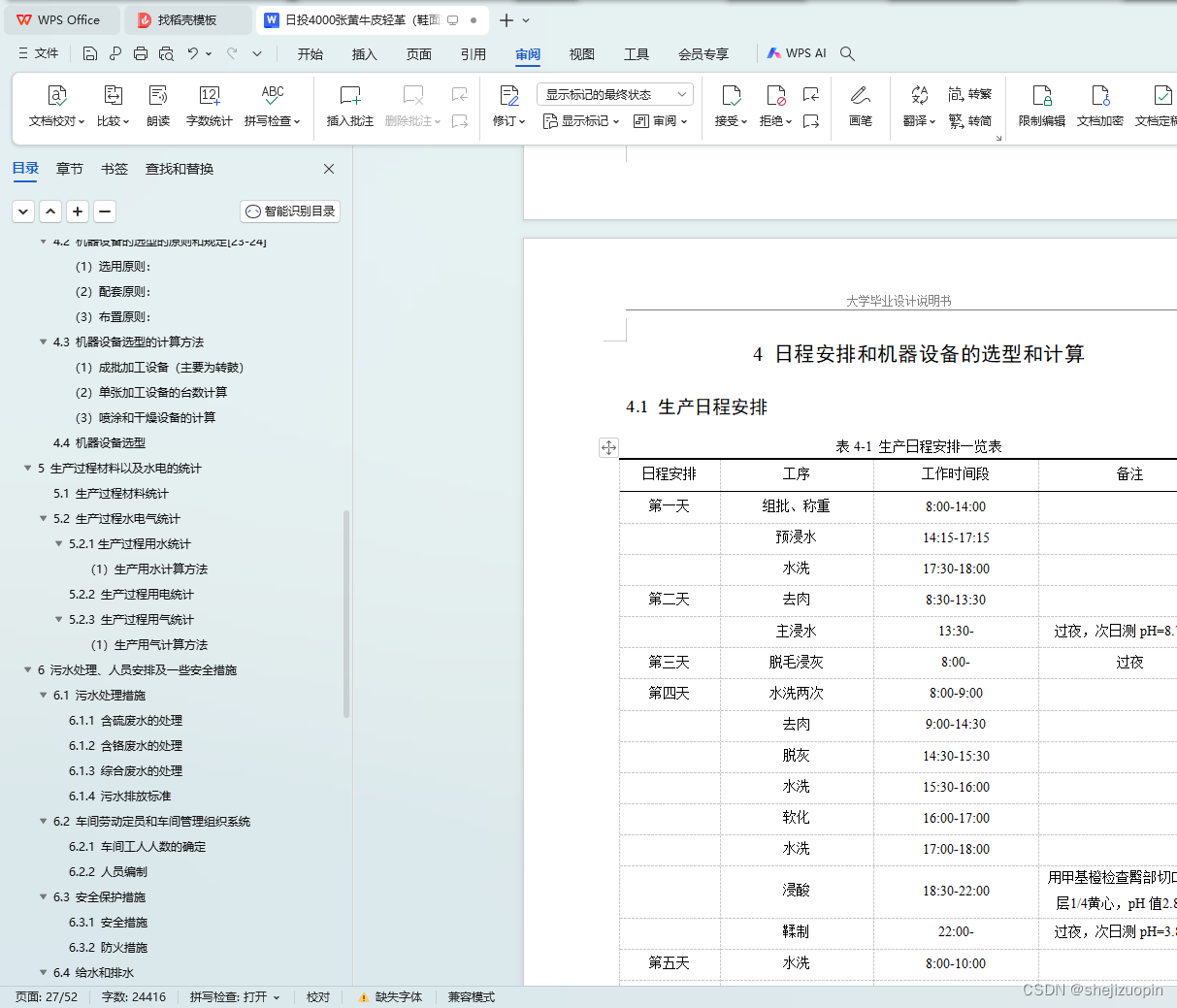Viewport: 1177px width, 1008px height.
Task: Click the print preview icon
Action: click(166, 53)
